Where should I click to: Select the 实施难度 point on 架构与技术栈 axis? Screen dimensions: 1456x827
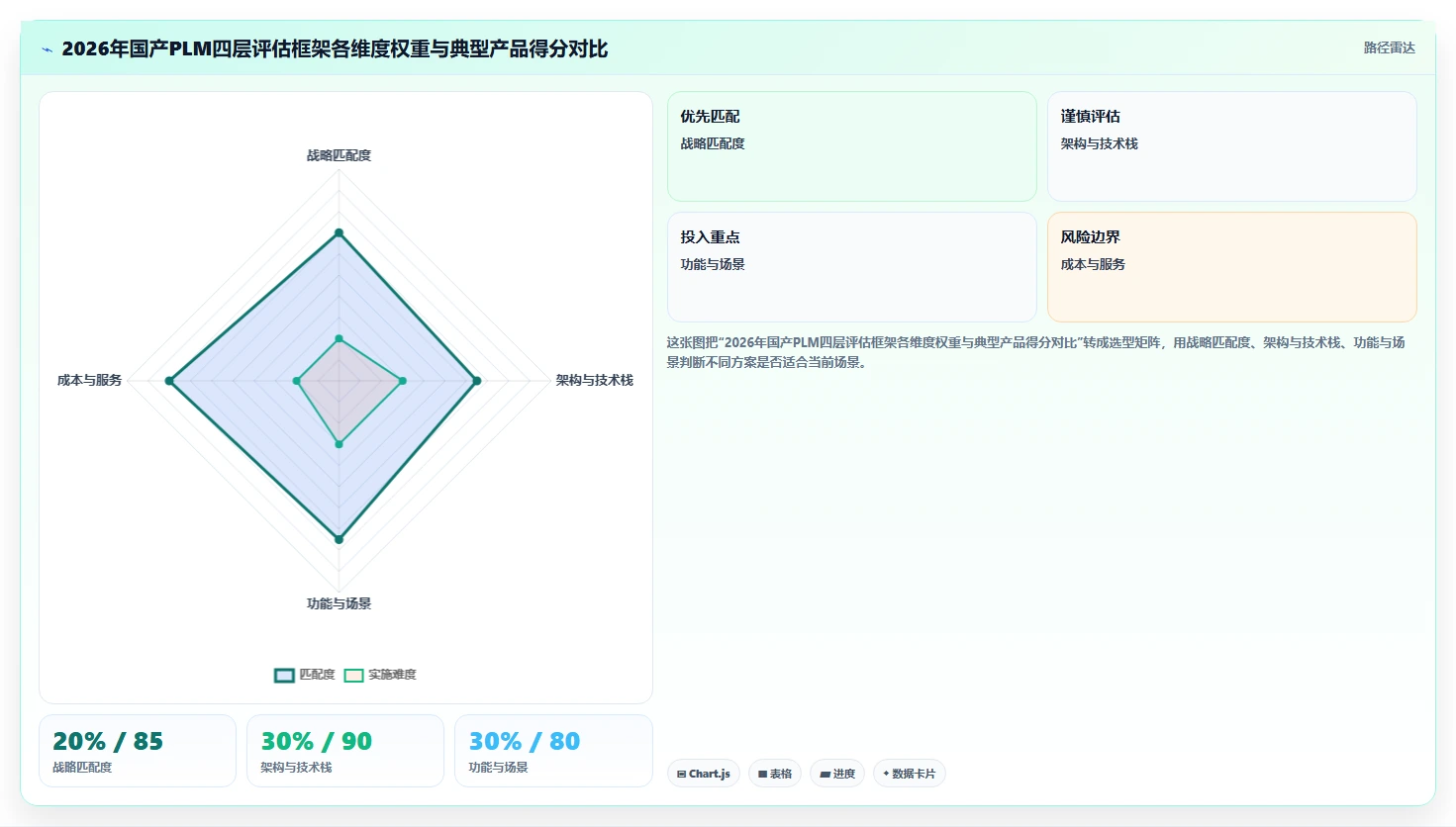[x=402, y=381]
